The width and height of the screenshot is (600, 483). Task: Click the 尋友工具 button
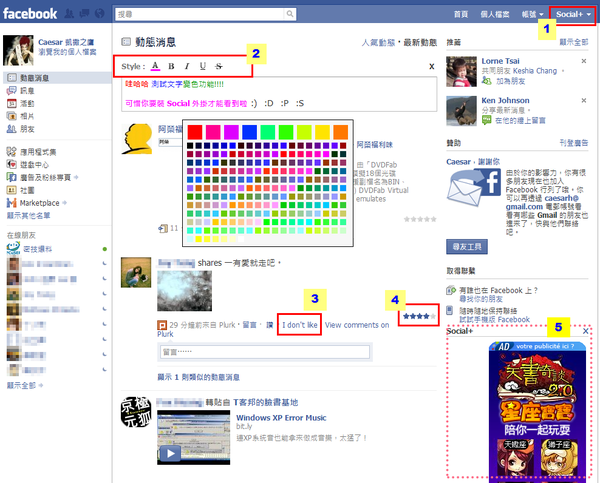pyautogui.click(x=467, y=247)
